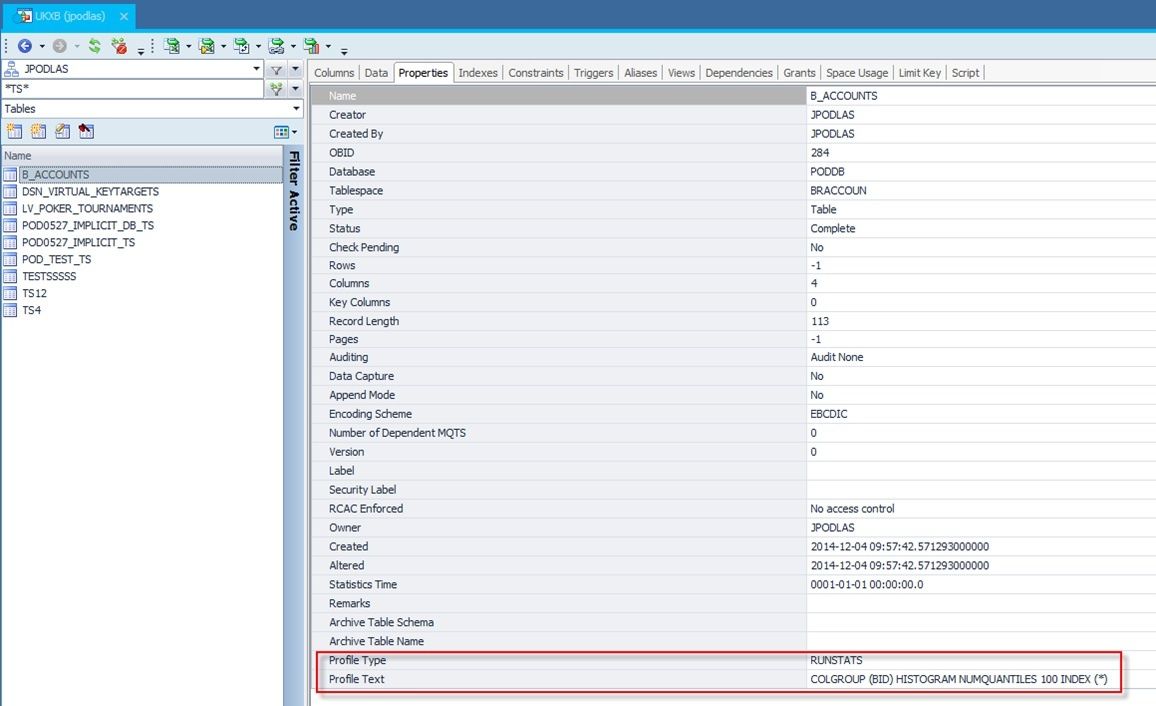This screenshot has height=706, width=1156.
Task: Click the send-to icon with bar chart
Action: (x=311, y=46)
